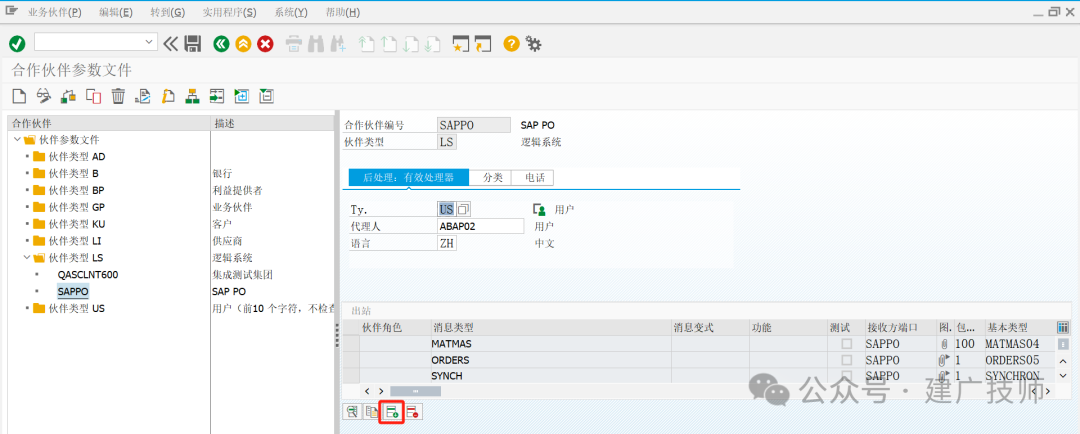Screen dimensions: 1080x434
Task: Click the outbound parameter detail icon
Action: pyautogui.click(x=352, y=412)
